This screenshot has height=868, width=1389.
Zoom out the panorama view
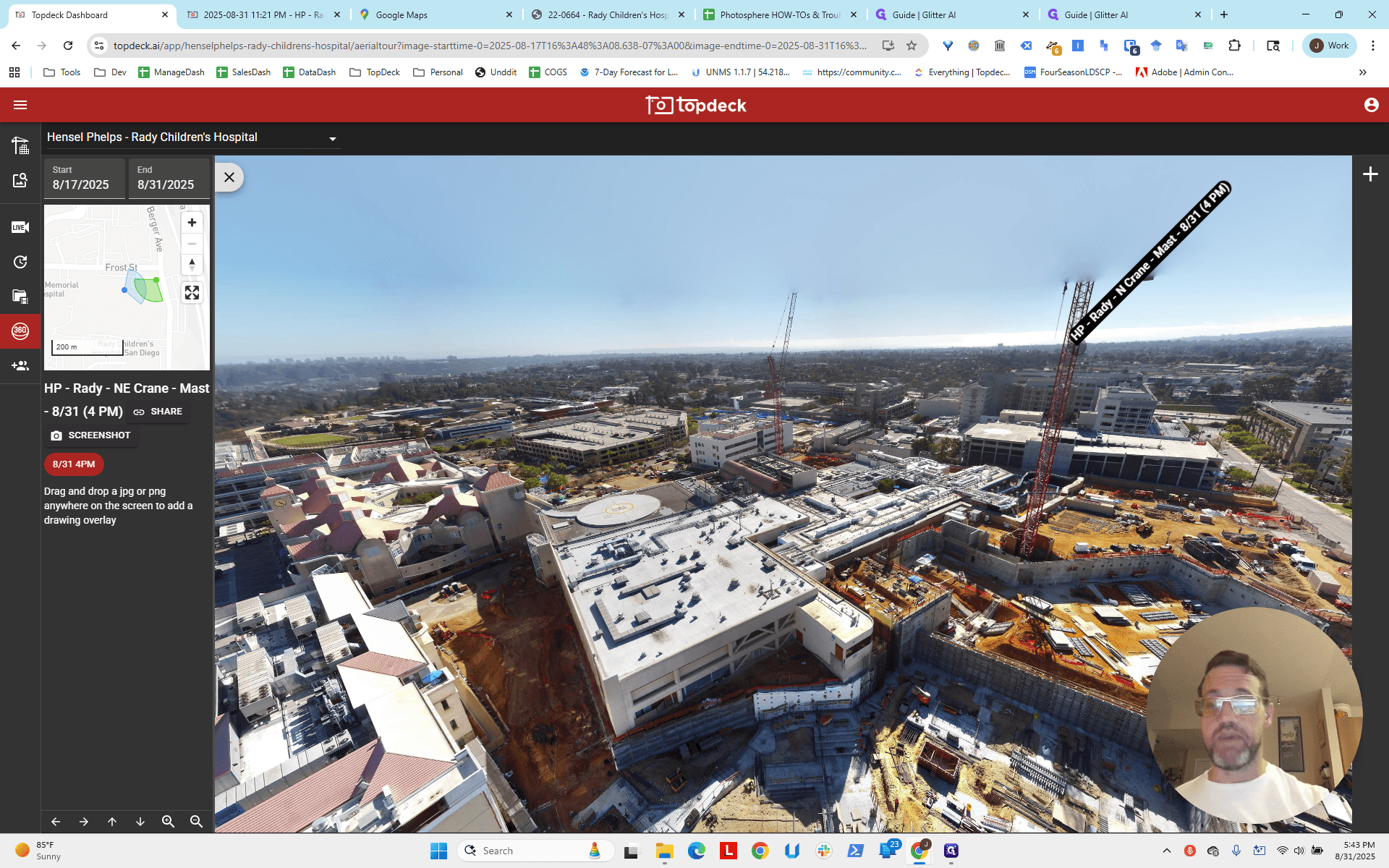[x=196, y=822]
